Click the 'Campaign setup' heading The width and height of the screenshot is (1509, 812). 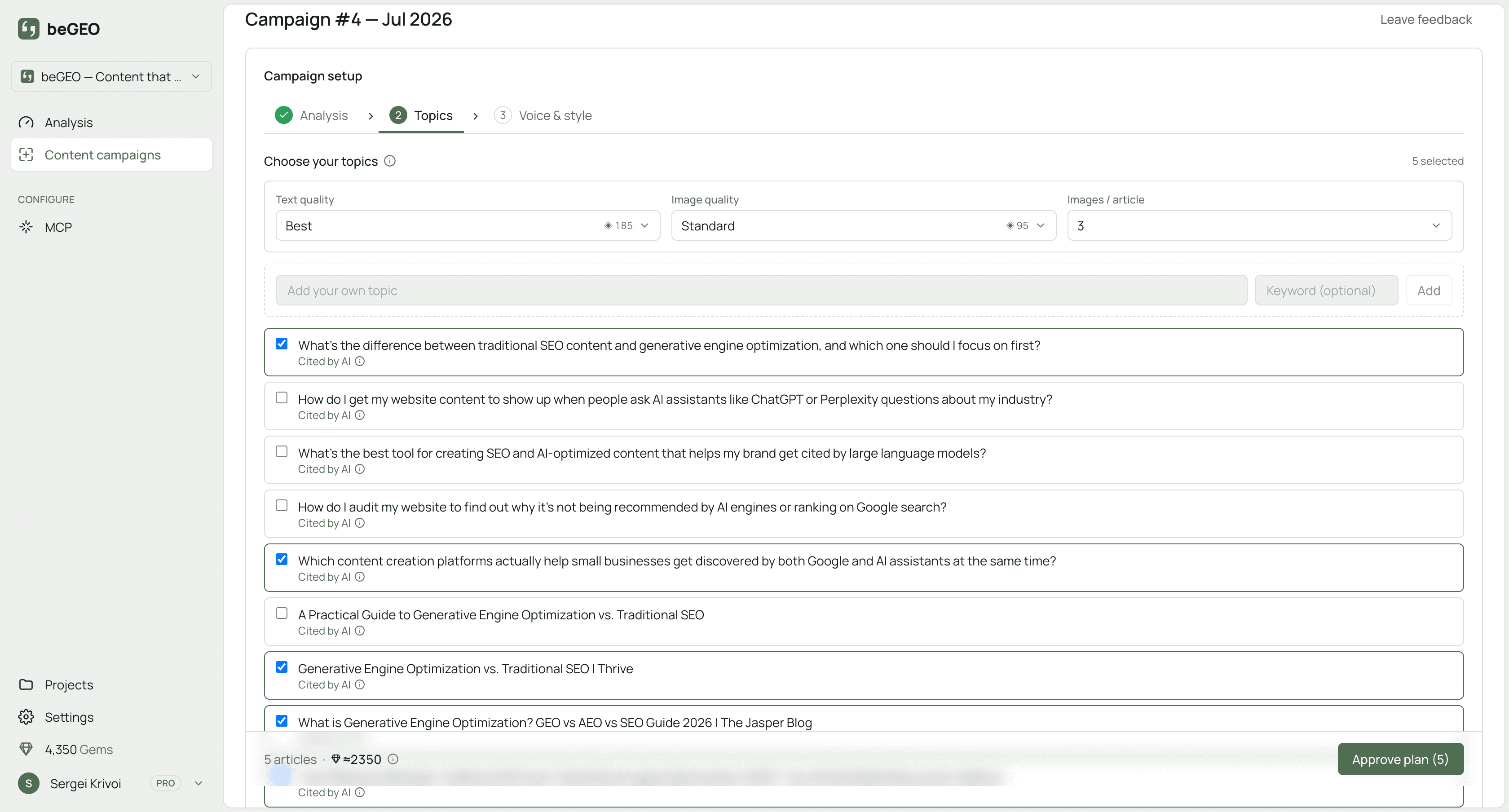pos(313,76)
